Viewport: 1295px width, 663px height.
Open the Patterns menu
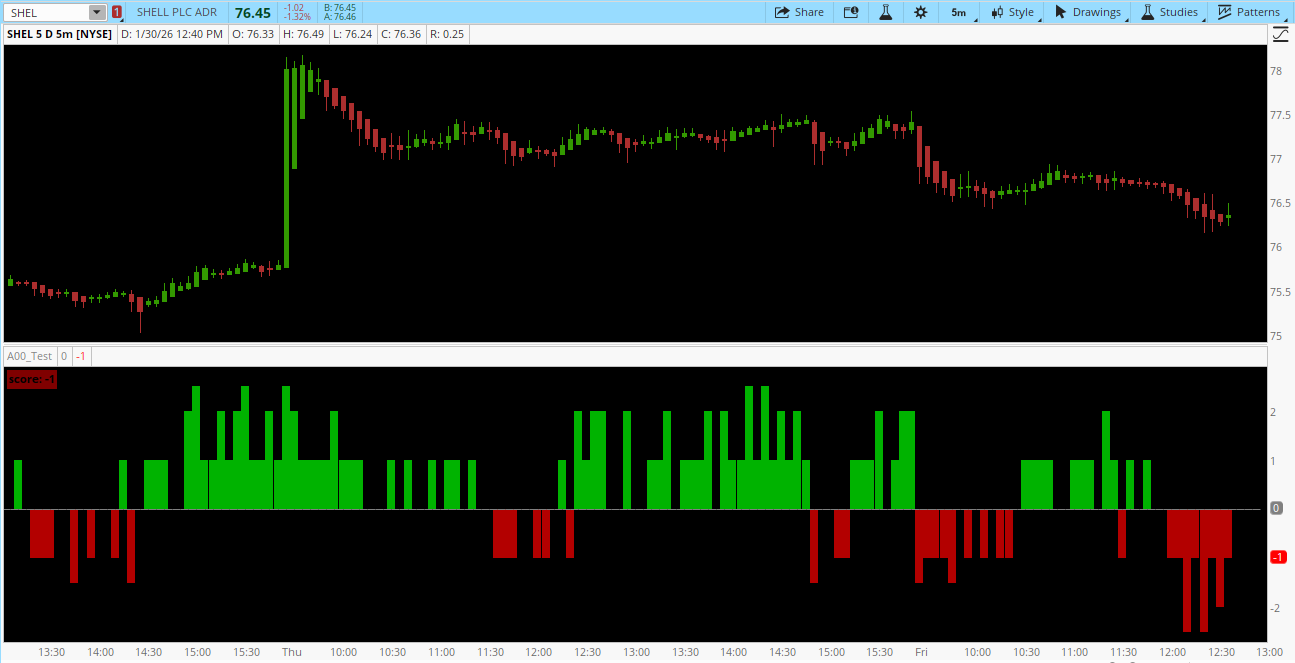point(1248,12)
